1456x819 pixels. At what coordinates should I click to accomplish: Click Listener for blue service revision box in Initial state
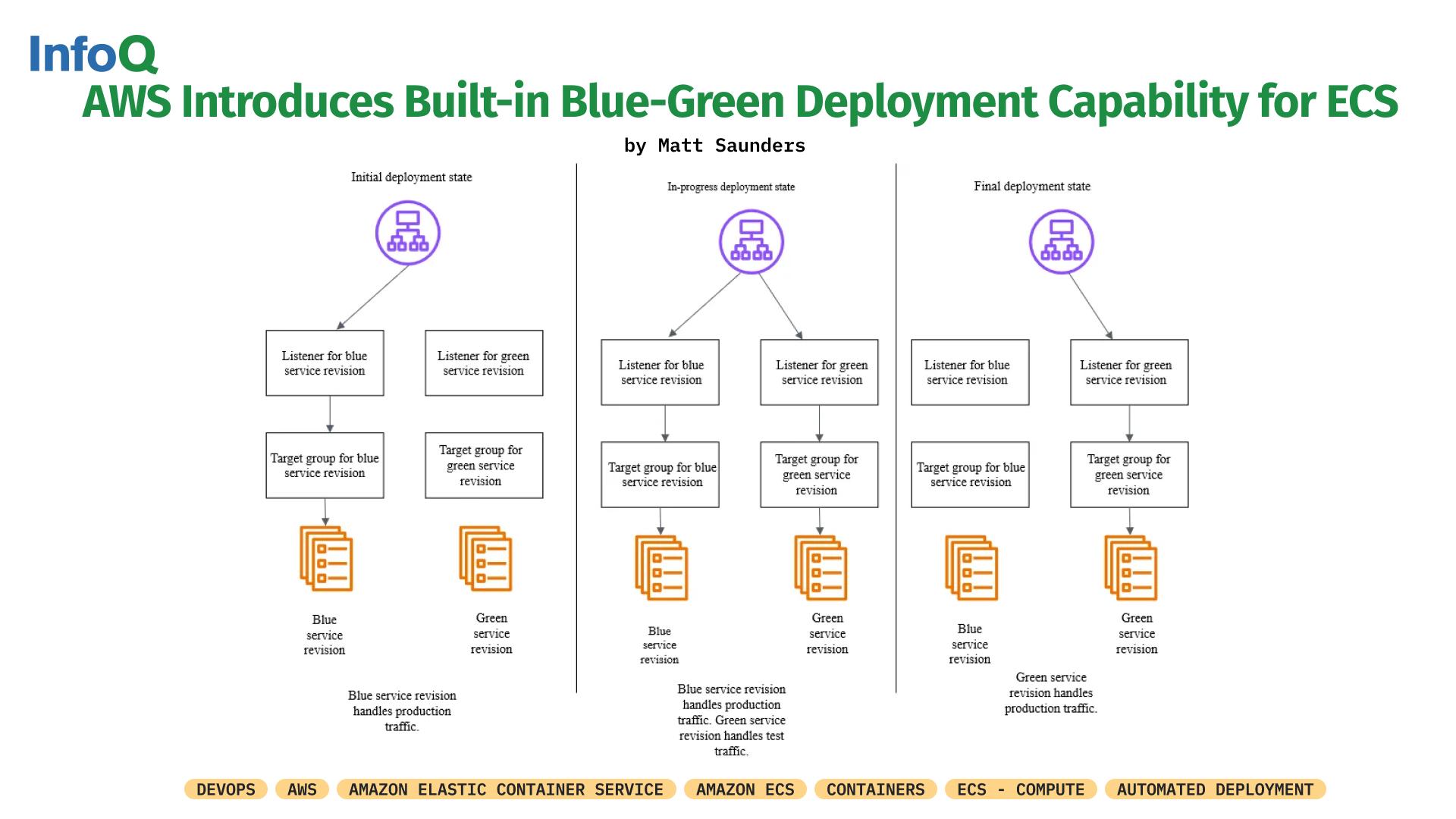click(x=325, y=363)
